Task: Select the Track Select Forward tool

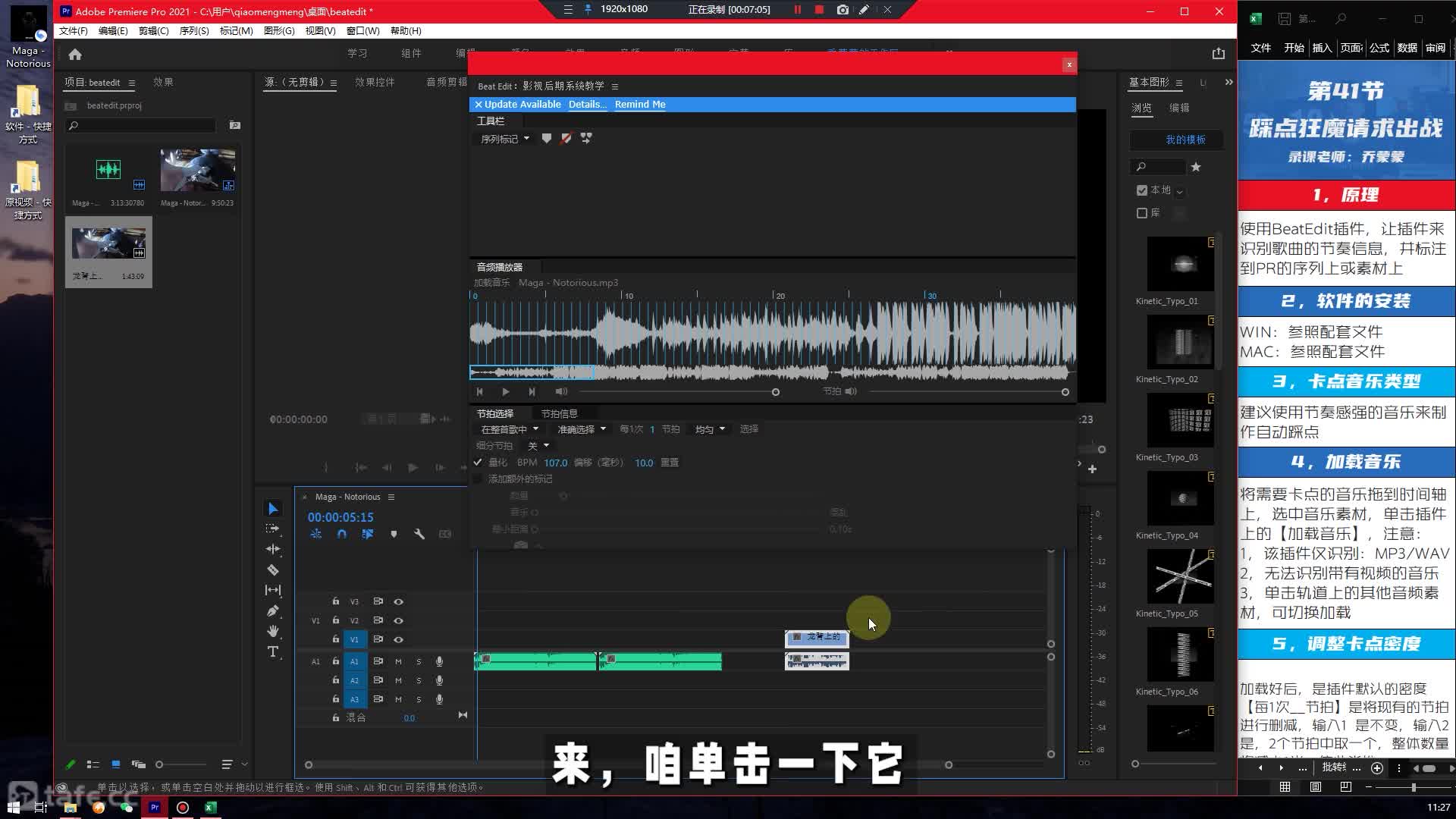Action: click(x=273, y=529)
